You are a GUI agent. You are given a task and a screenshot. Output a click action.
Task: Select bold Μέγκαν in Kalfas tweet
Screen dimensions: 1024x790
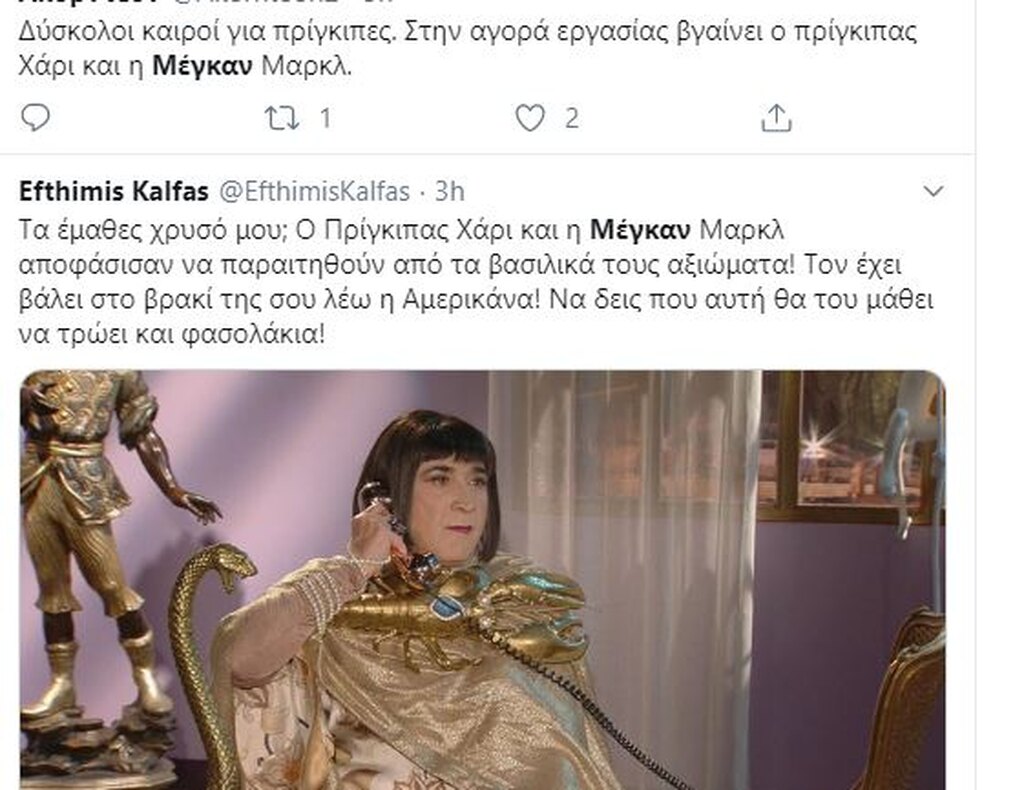(x=640, y=230)
